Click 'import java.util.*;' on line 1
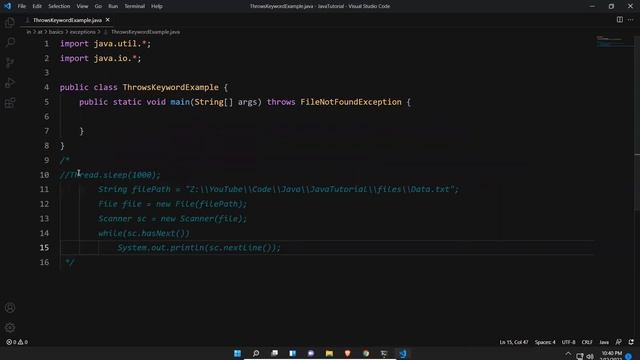The width and height of the screenshot is (640, 360). pyautogui.click(x=105, y=44)
